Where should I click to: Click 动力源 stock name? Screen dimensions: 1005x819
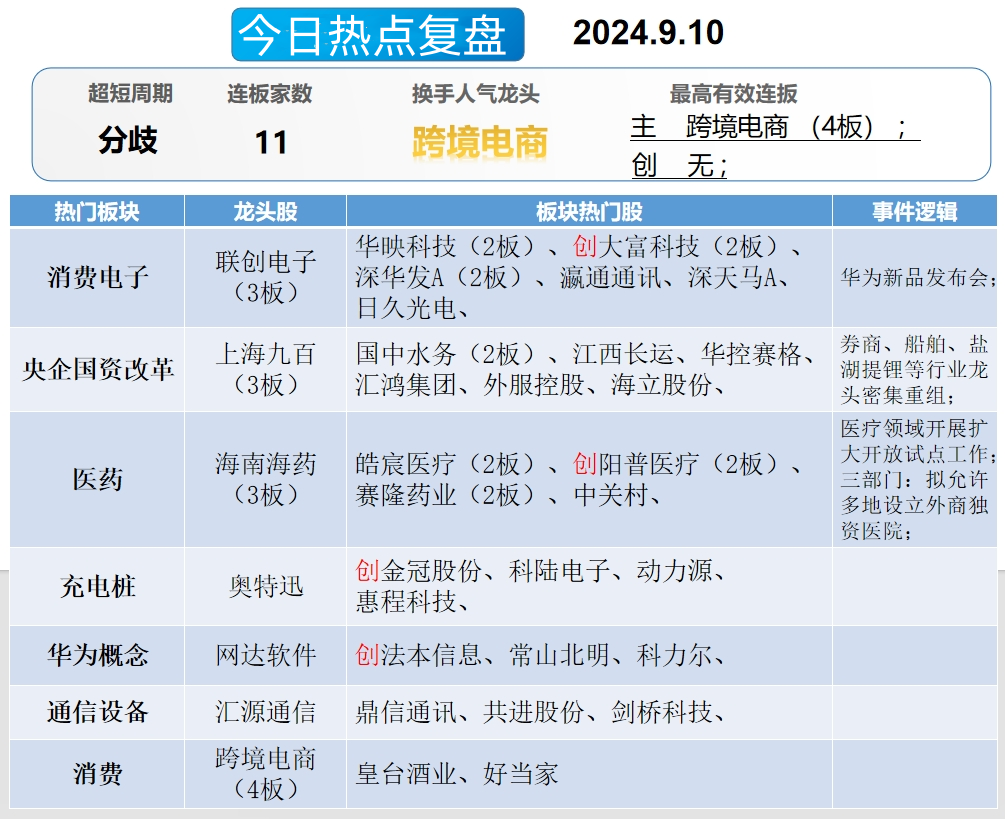point(674,571)
